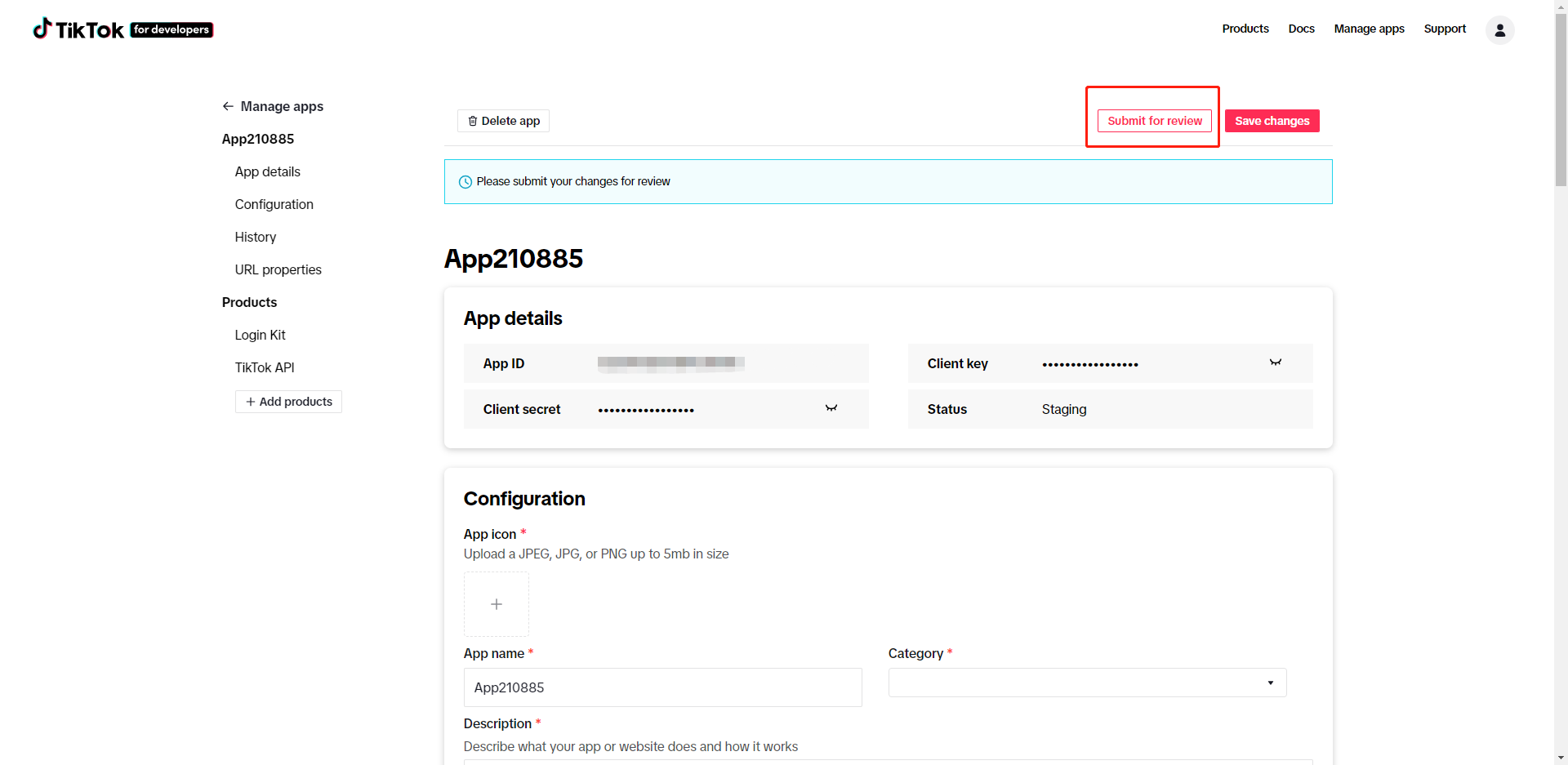Click the scrollbar down arrow
This screenshot has width=1568, height=765.
click(1561, 758)
